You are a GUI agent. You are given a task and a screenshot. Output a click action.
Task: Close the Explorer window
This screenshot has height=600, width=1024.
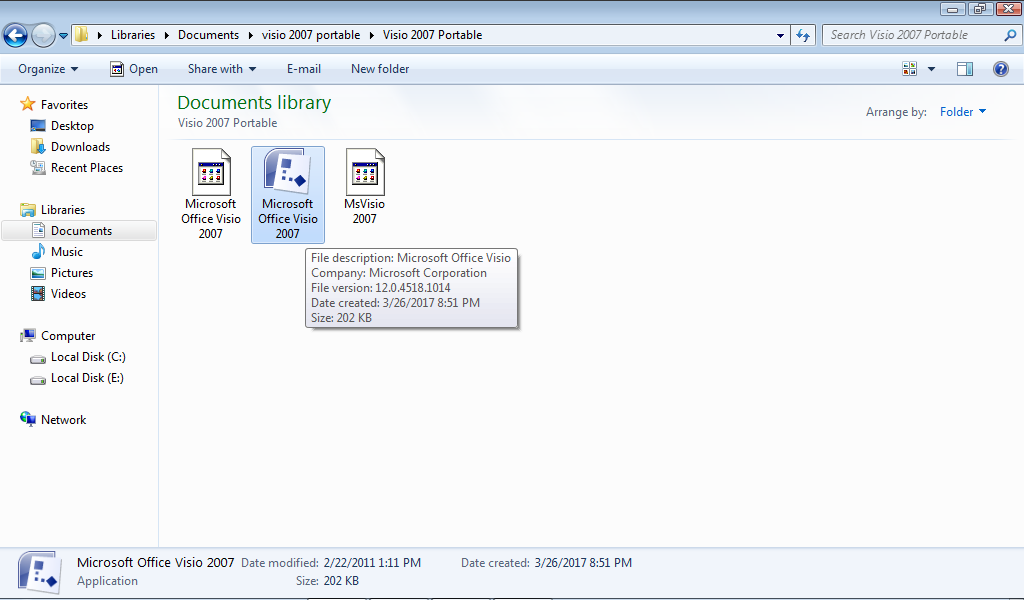(1008, 9)
